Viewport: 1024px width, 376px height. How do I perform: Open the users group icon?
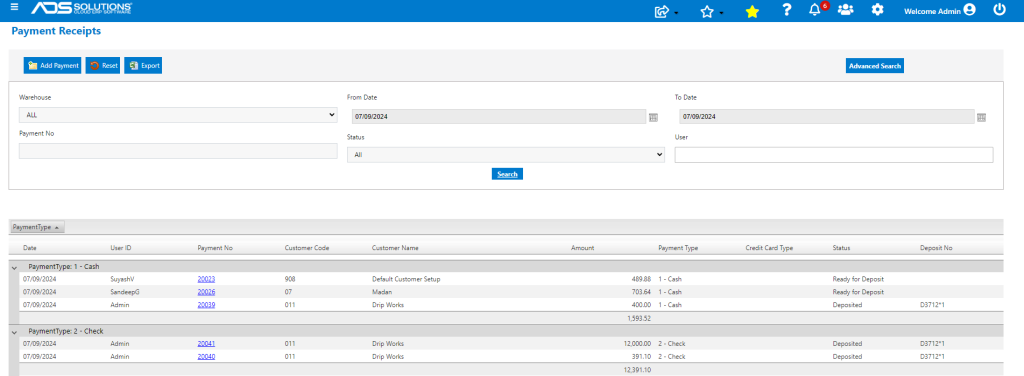tap(845, 10)
